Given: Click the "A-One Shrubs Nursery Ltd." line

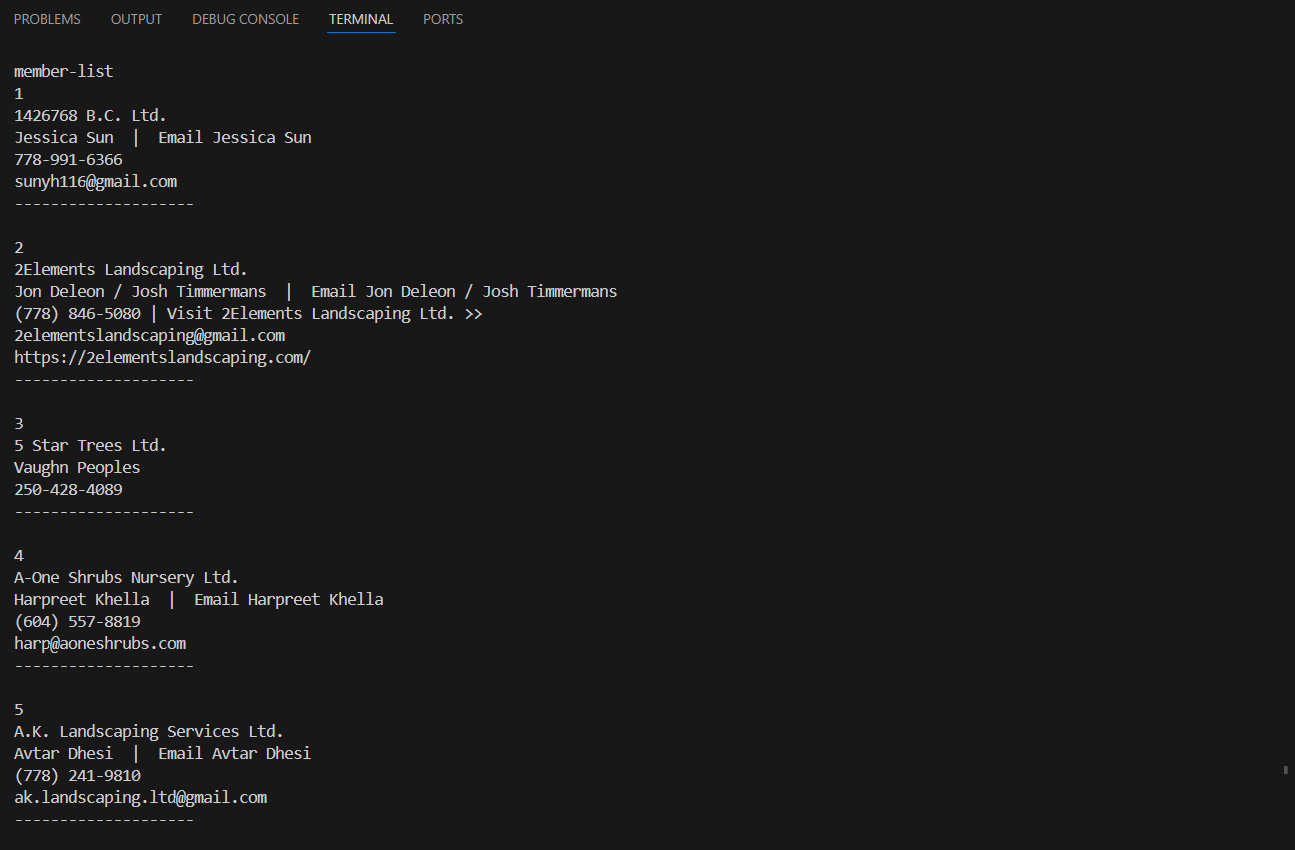Looking at the screenshot, I should click(126, 577).
